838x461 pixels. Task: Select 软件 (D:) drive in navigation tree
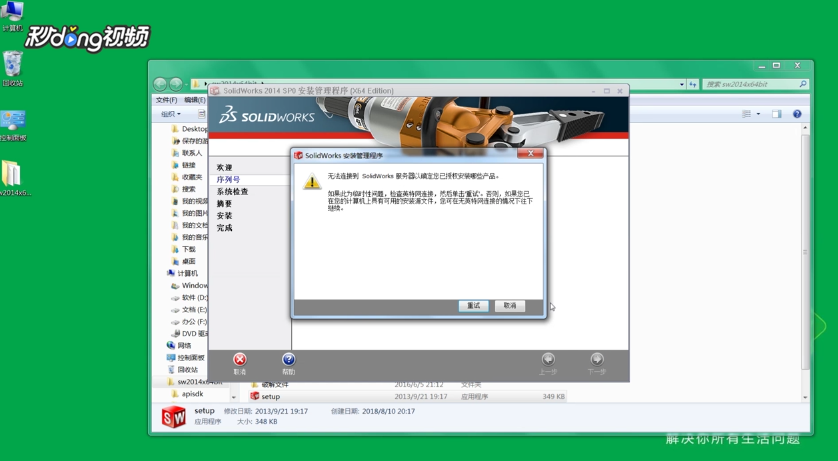pyautogui.click(x=189, y=298)
